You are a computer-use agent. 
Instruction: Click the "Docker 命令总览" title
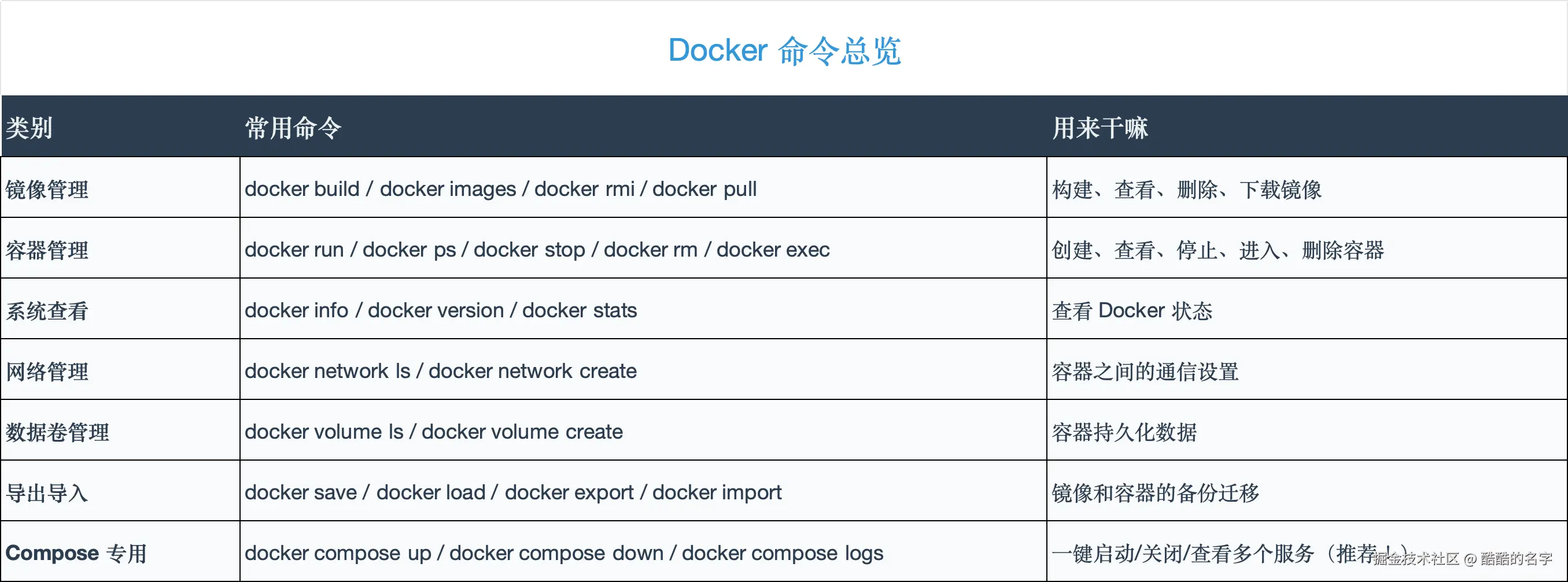(x=784, y=50)
